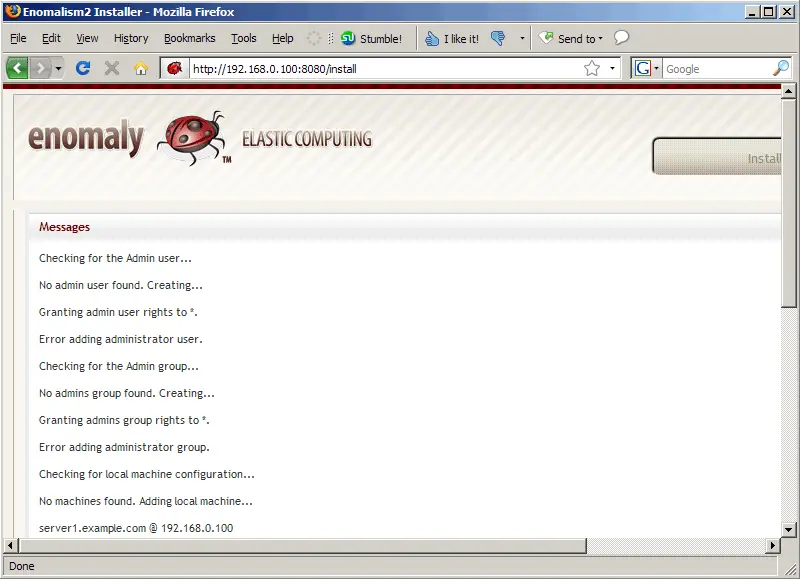Click the StumbleUpon toolbar drag handle
800x579 pixels.
(331, 38)
